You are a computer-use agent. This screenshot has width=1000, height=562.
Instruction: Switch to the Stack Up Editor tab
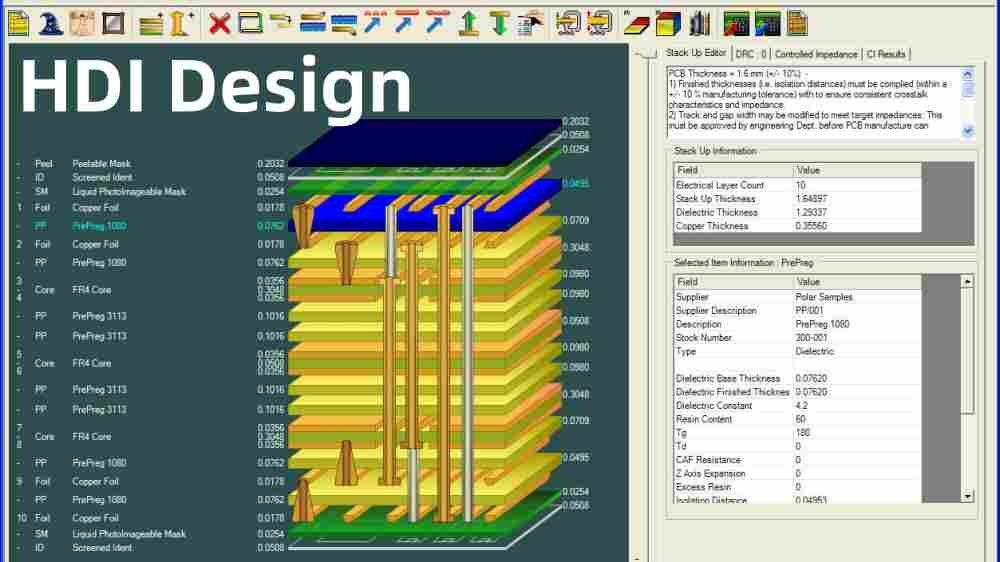click(x=695, y=54)
